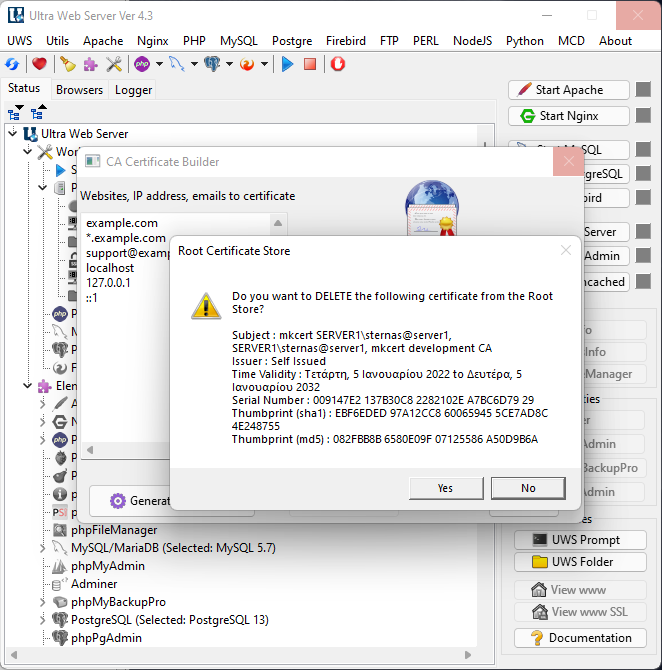Open the MySQL menu

click(x=238, y=41)
